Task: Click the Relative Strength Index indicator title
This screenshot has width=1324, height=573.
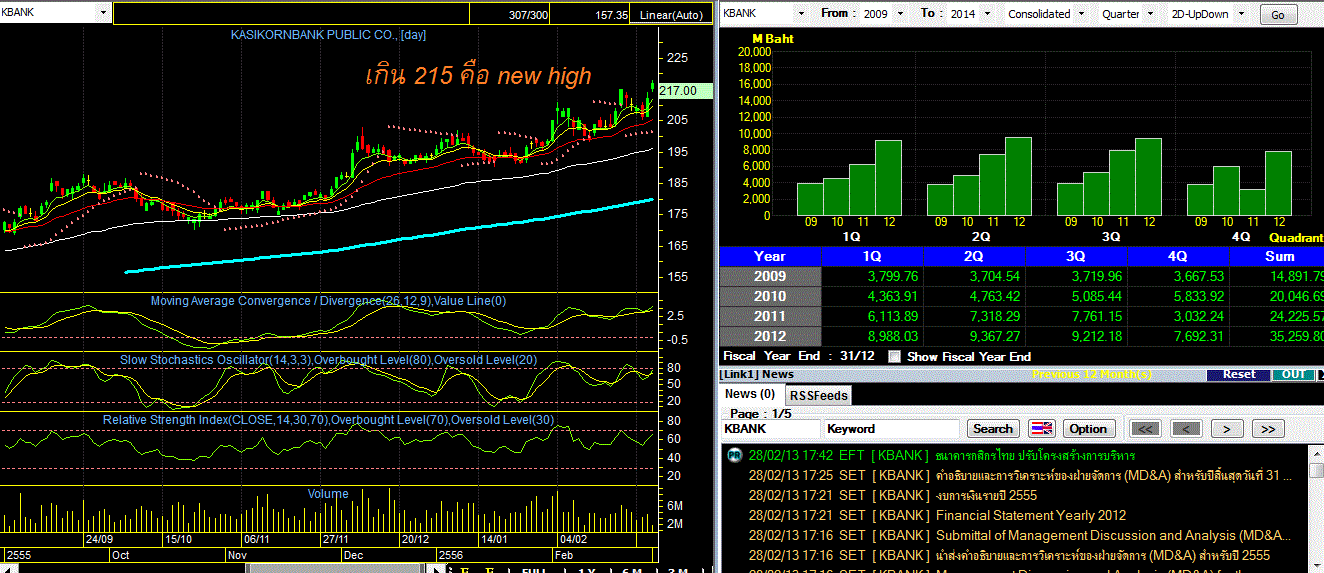Action: (x=328, y=419)
